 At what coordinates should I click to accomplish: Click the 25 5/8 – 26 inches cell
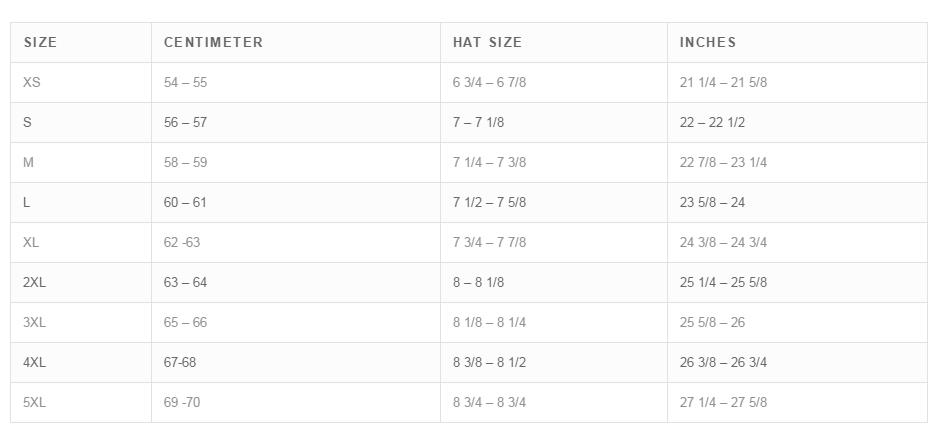tap(712, 322)
